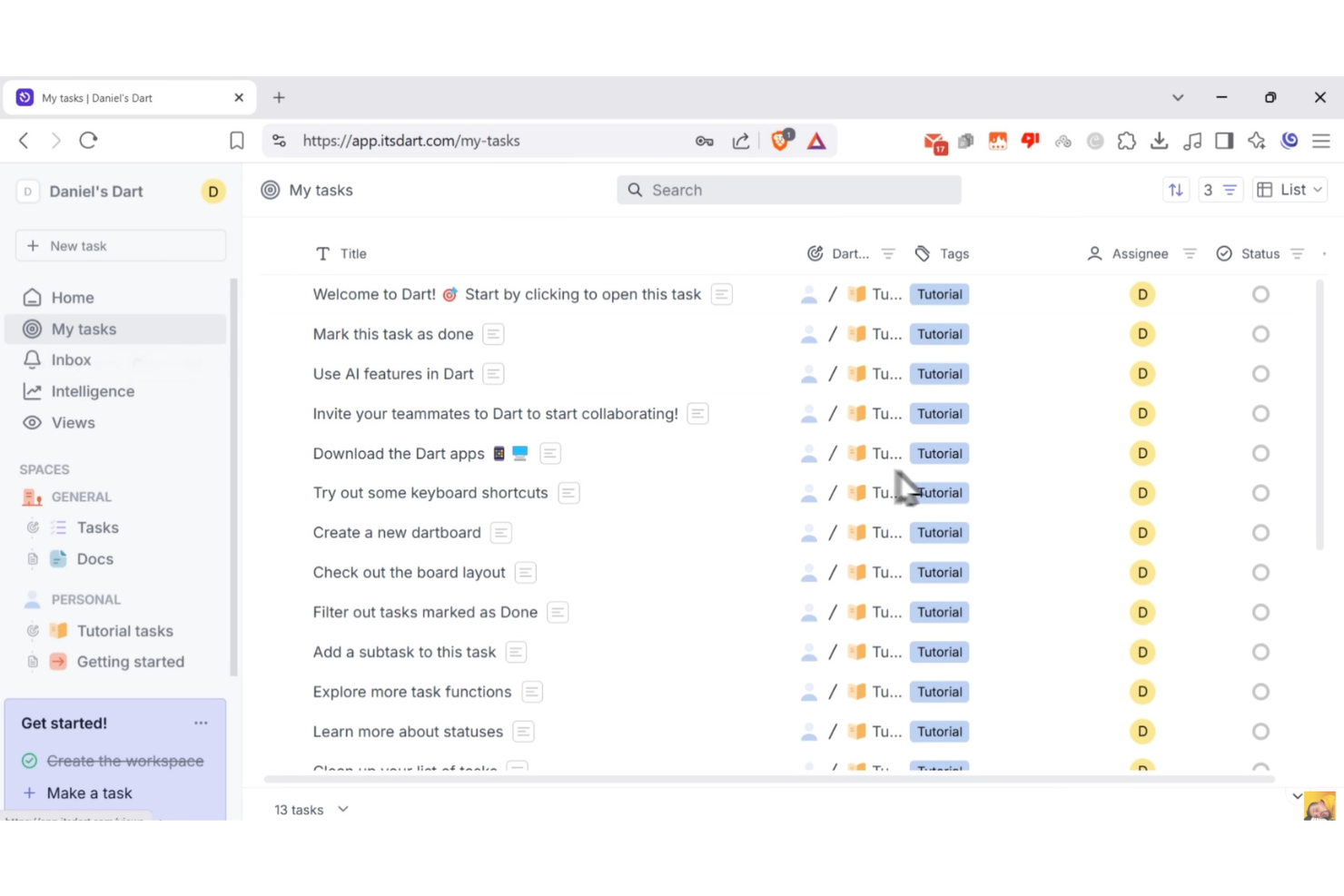This screenshot has width=1344, height=896.
Task: Open the filter control showing 3
Action: click(x=1220, y=190)
